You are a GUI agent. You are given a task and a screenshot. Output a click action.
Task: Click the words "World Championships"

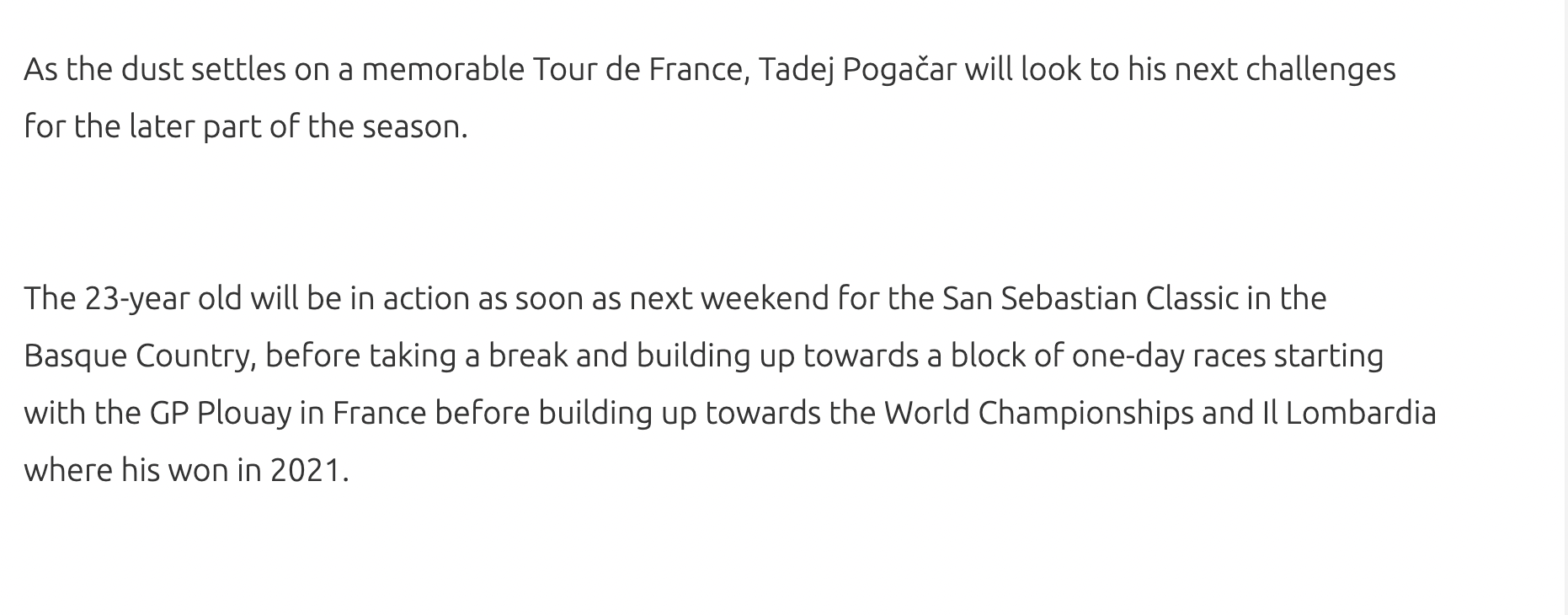(1038, 414)
